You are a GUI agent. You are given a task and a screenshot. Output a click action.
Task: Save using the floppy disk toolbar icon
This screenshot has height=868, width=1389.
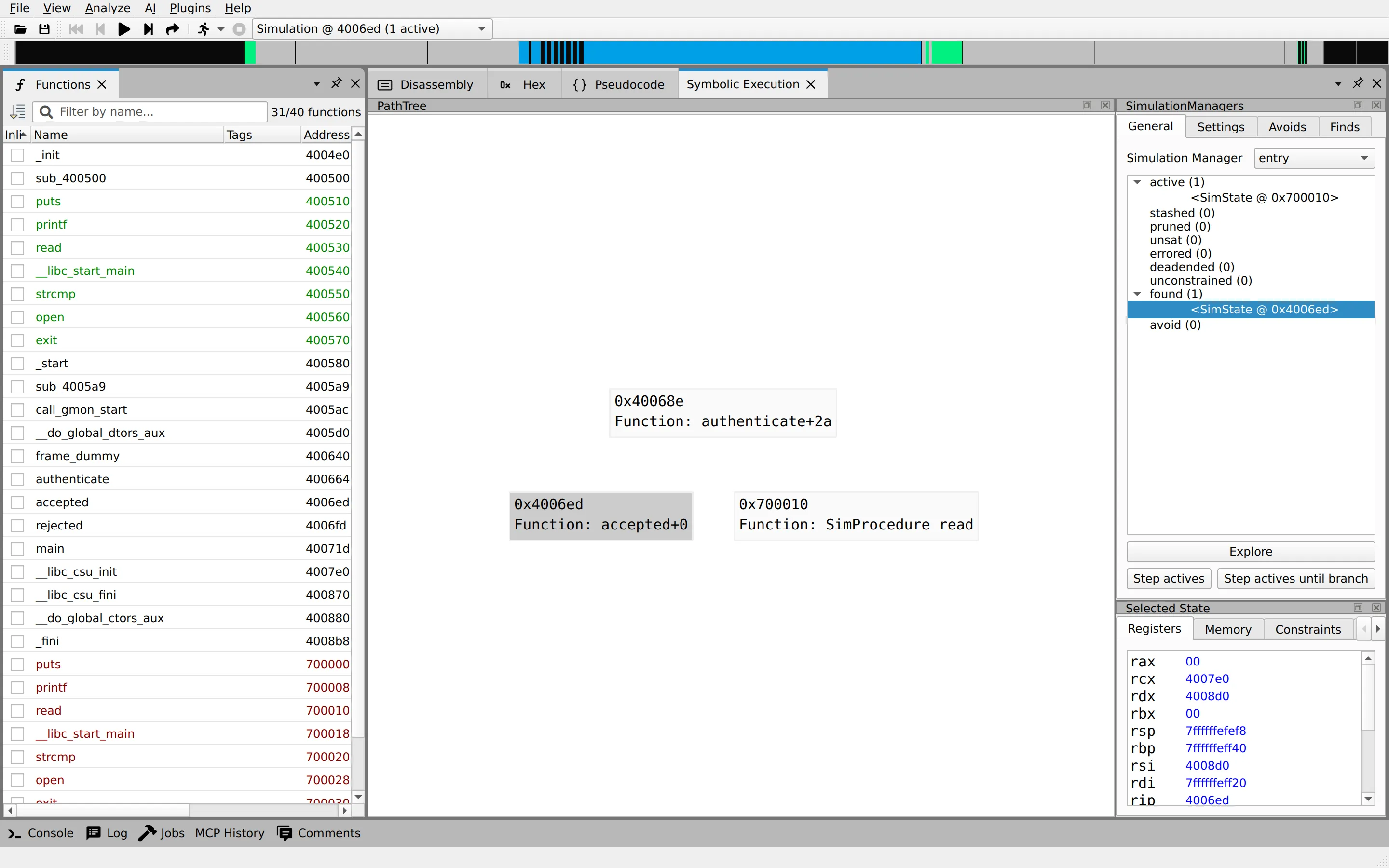pos(44,29)
